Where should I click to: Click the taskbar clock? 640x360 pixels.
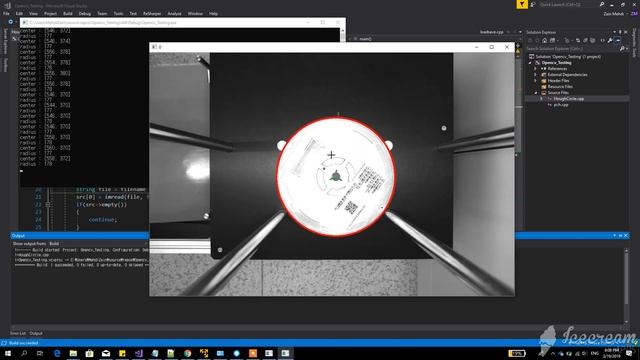point(612,353)
